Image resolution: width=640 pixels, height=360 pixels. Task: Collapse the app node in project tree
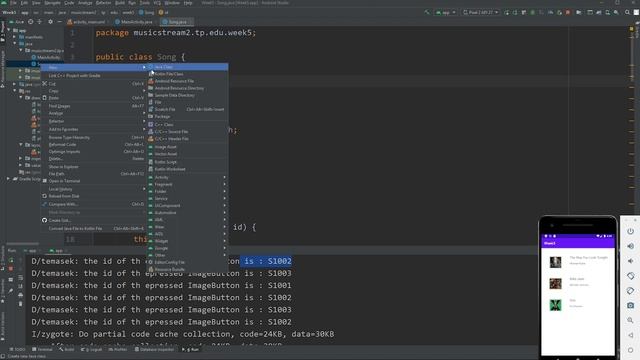[9, 30]
